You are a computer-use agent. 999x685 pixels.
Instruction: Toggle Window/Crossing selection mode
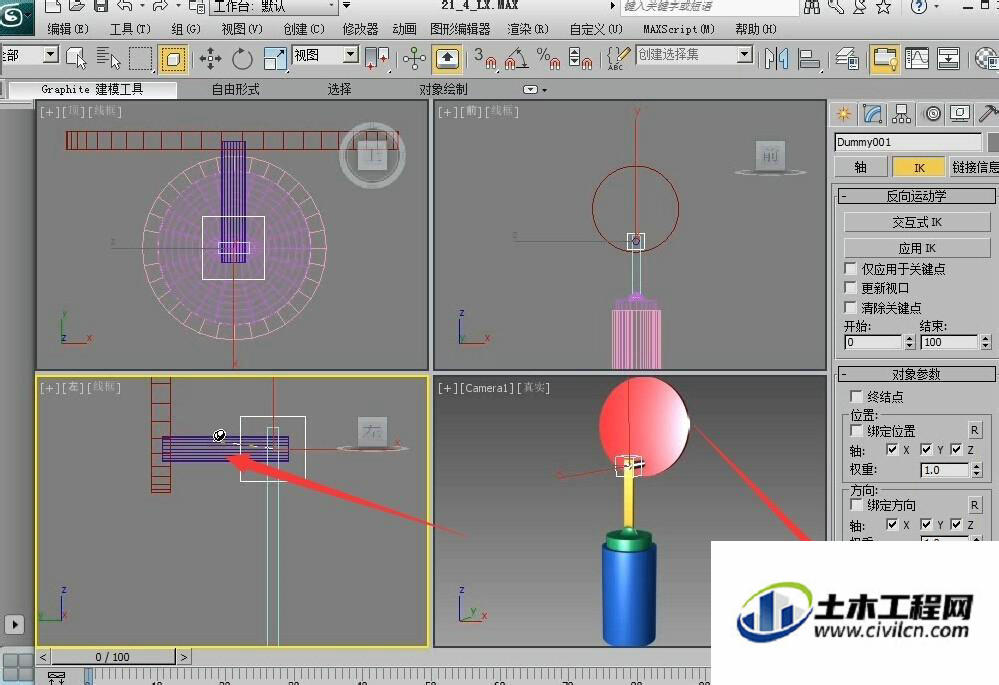(x=173, y=59)
